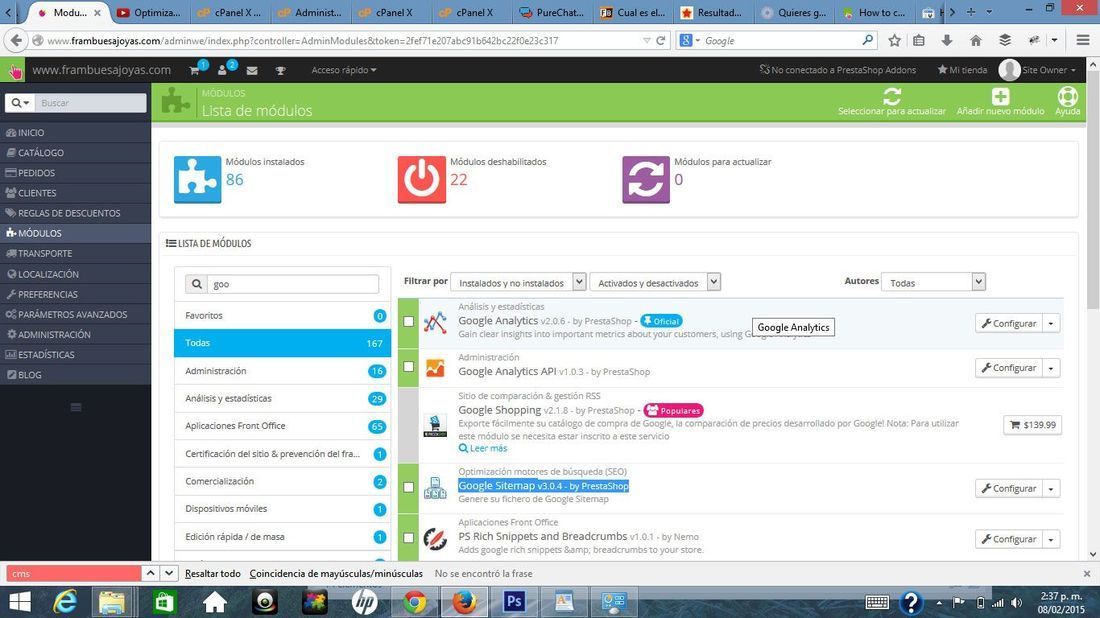1100x618 pixels.
Task: Click the Módulos instalados puzzle icon
Action: point(197,180)
